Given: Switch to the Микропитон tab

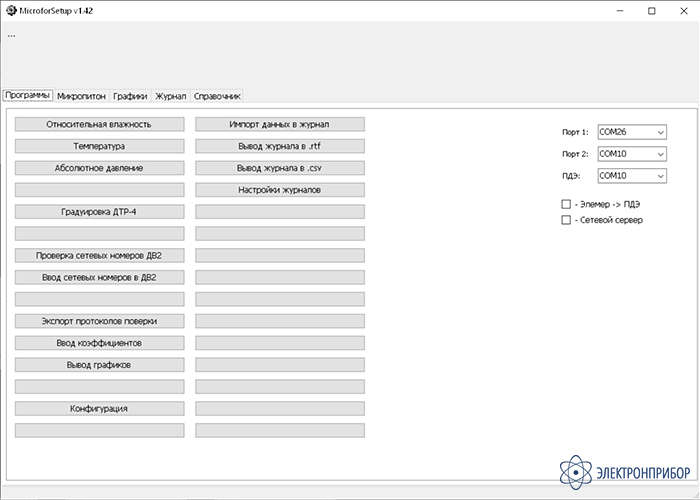Looking at the screenshot, I should [82, 96].
